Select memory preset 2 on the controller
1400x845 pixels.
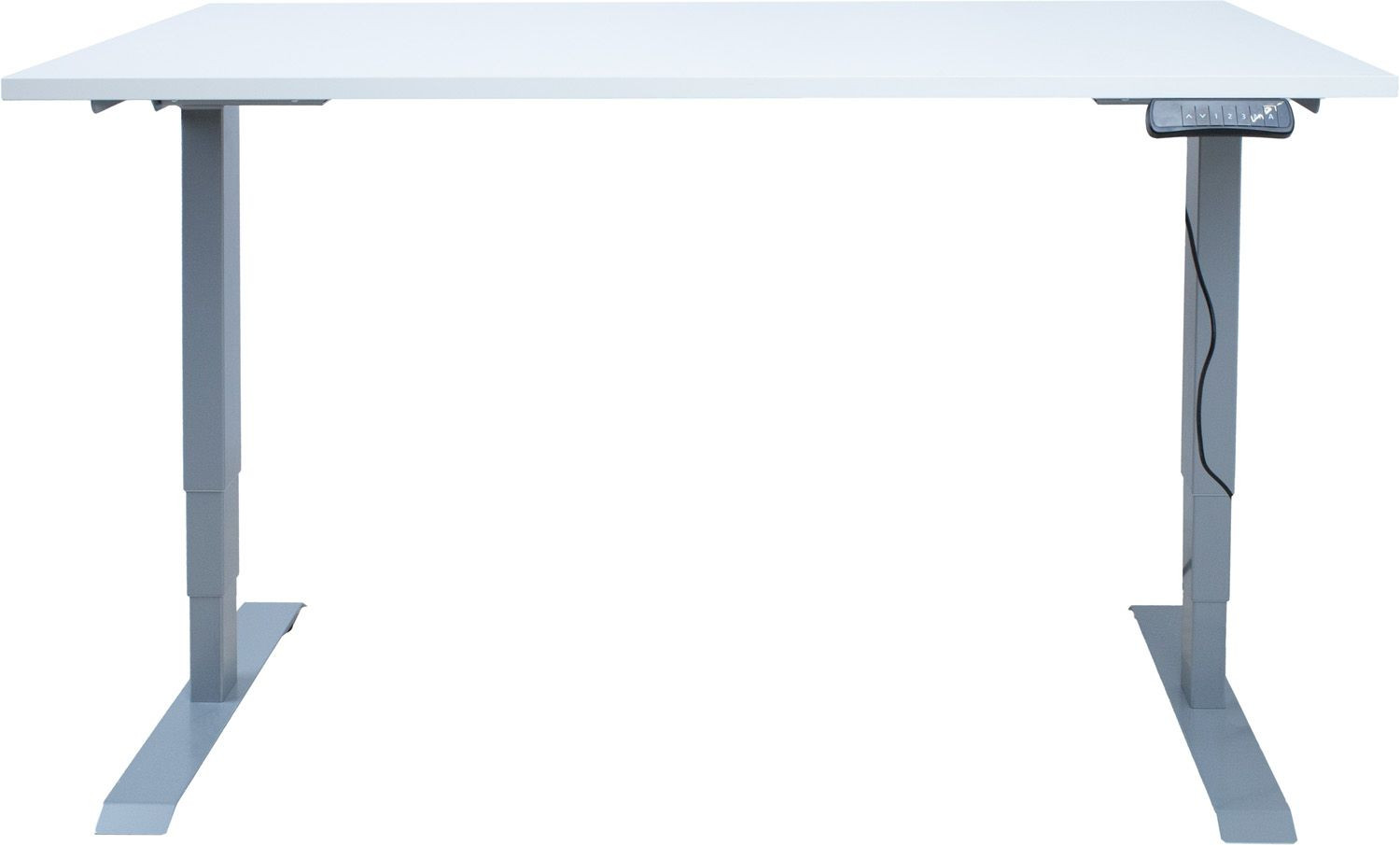1230,116
